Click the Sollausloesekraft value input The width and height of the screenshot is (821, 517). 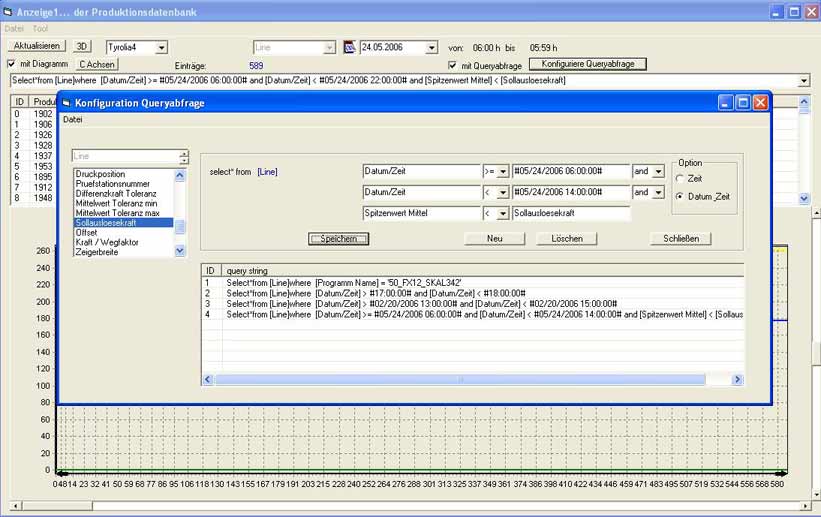[571, 213]
